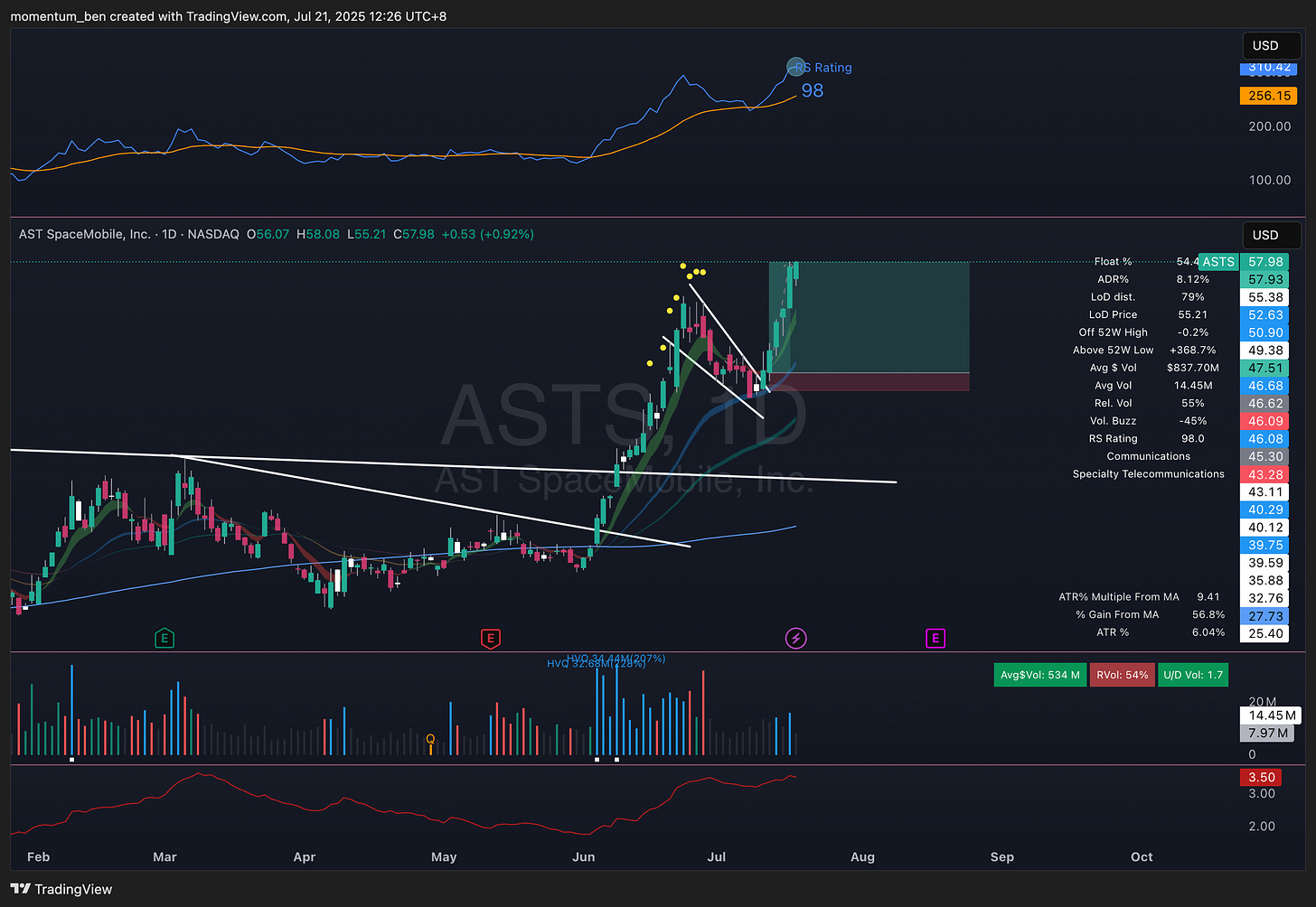Click the Avg$Vol: 534 M green badge
1316x907 pixels.
[1039, 675]
